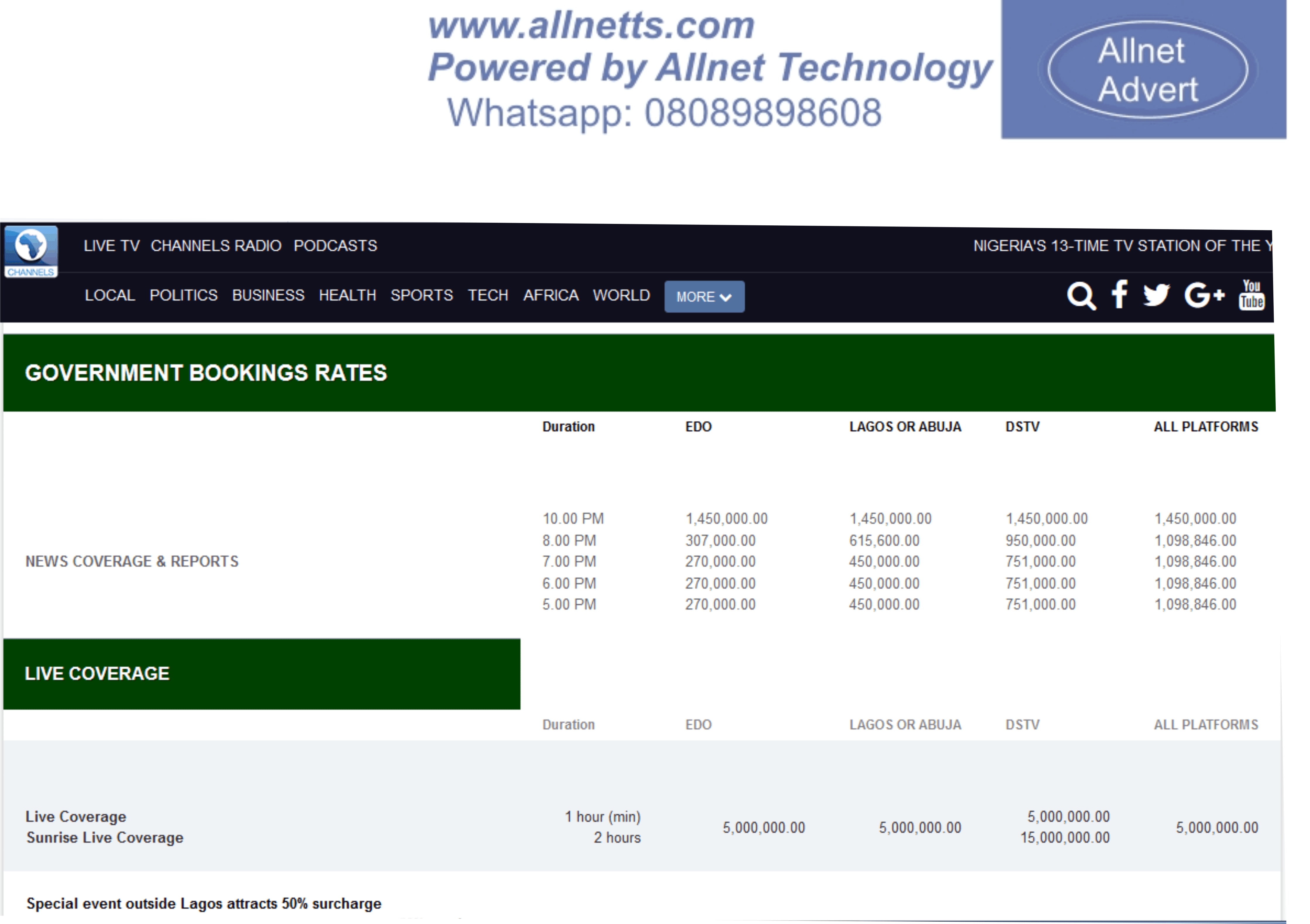Open the Google Plus icon
1310x924 pixels.
(x=1204, y=295)
